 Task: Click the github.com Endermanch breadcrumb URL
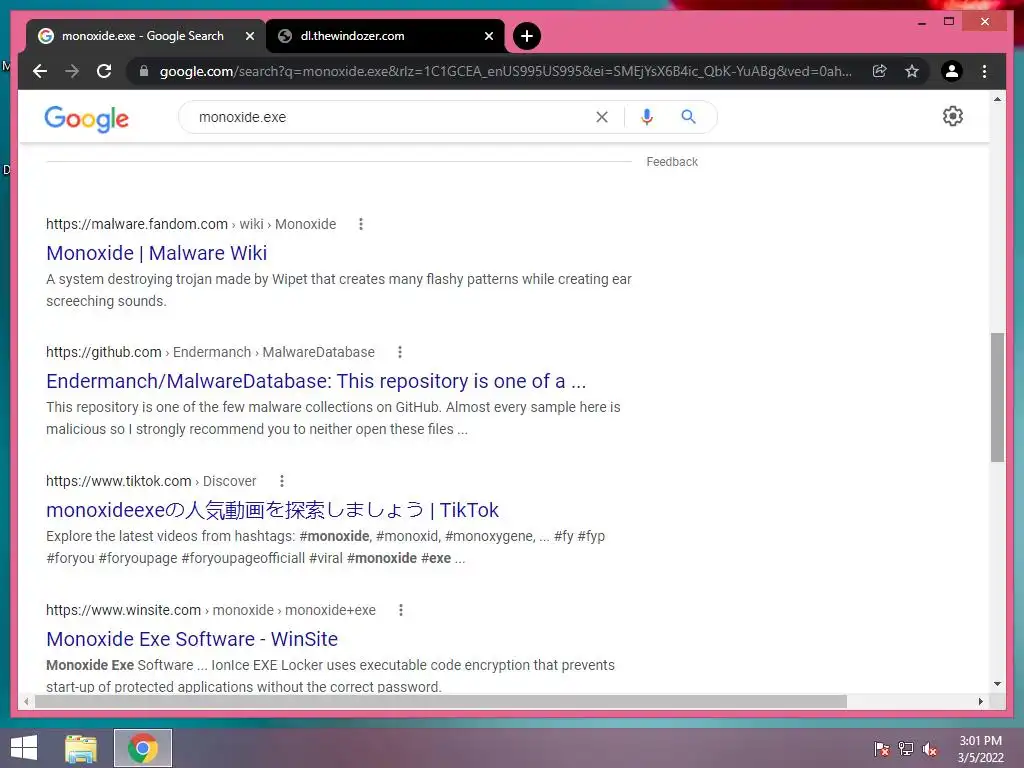[x=210, y=352]
